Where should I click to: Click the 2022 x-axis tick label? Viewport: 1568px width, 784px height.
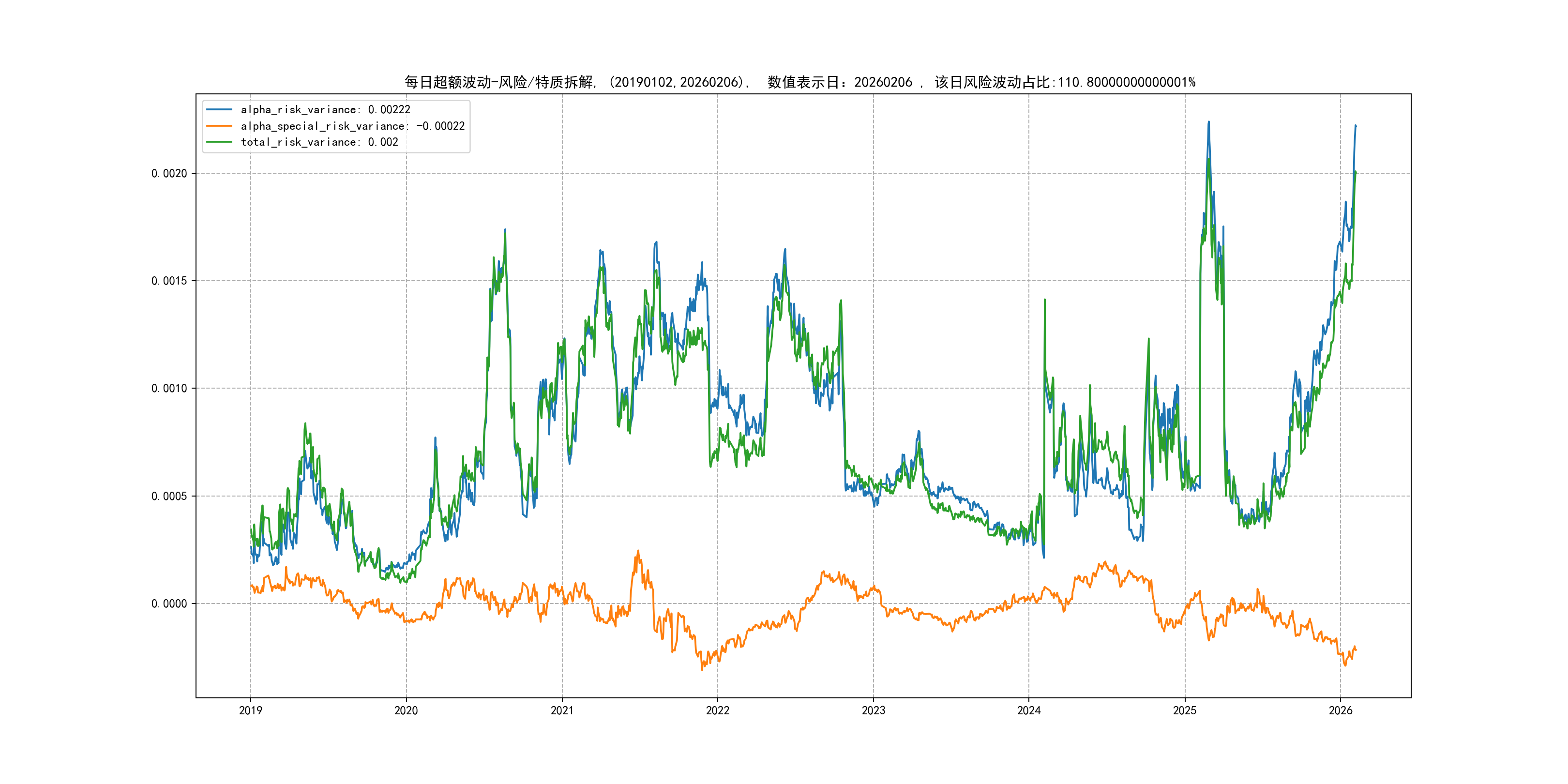(x=717, y=710)
